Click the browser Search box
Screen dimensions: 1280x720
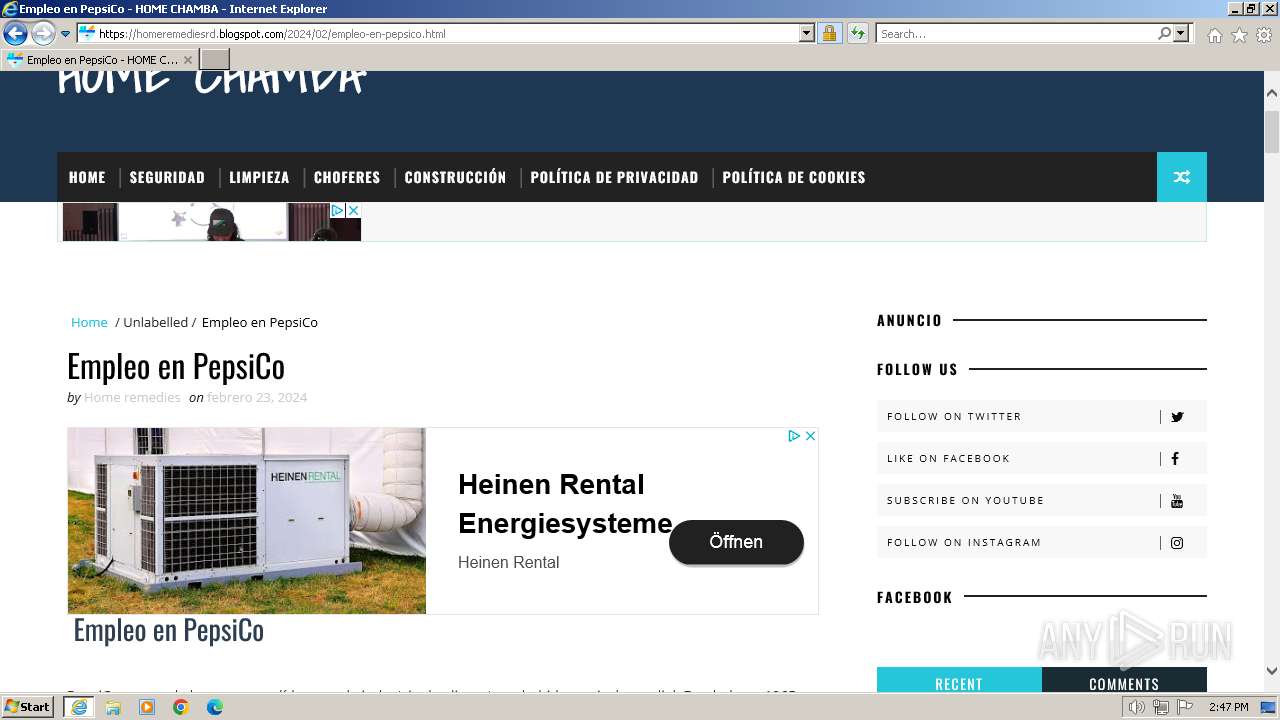[1015, 34]
